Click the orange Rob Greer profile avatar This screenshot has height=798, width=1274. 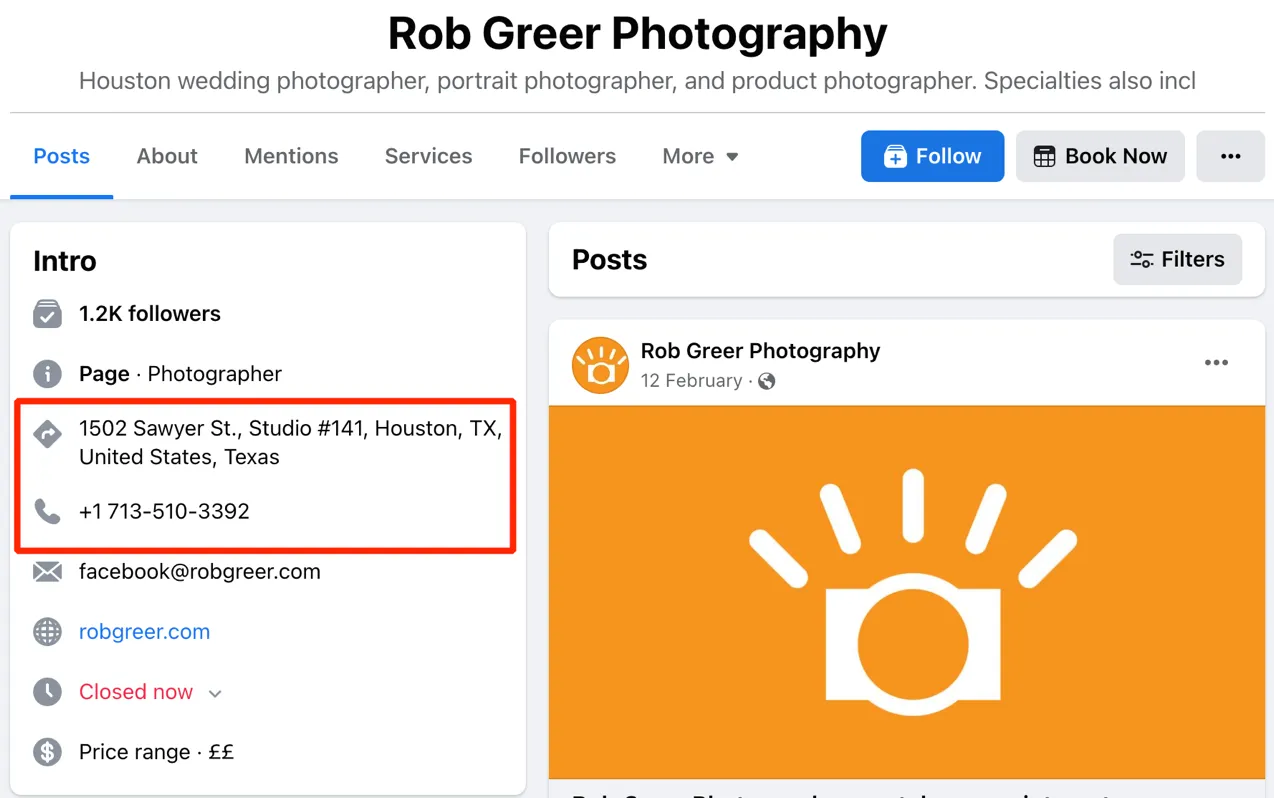[600, 365]
